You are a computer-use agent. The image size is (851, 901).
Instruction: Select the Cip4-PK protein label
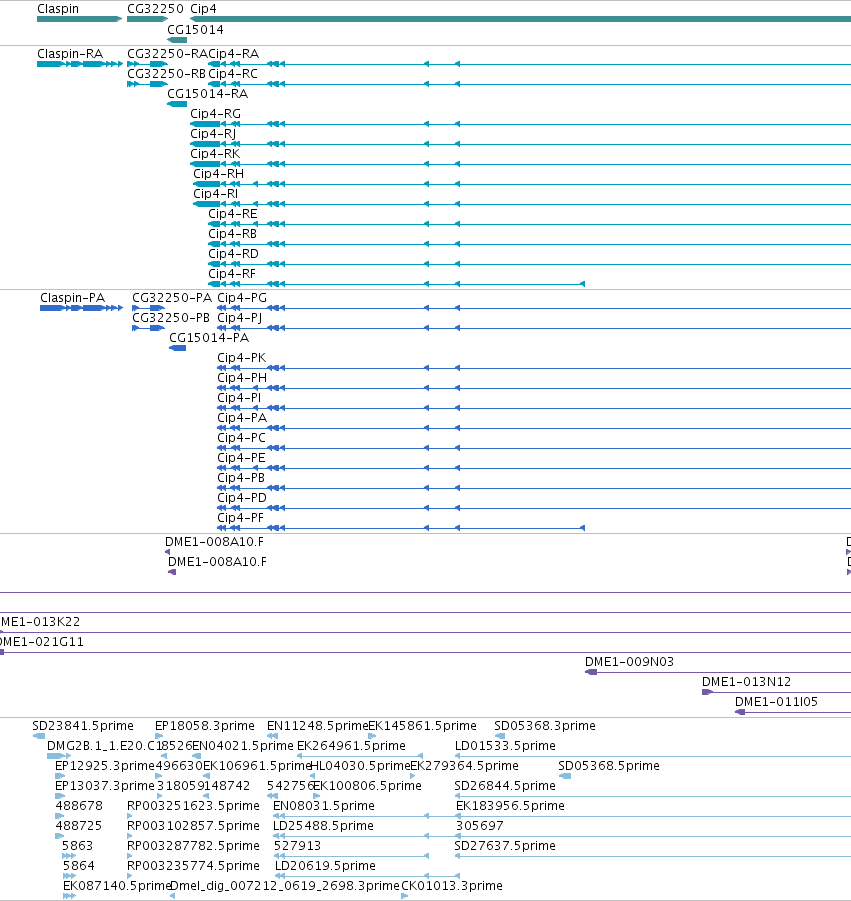pyautogui.click(x=241, y=358)
